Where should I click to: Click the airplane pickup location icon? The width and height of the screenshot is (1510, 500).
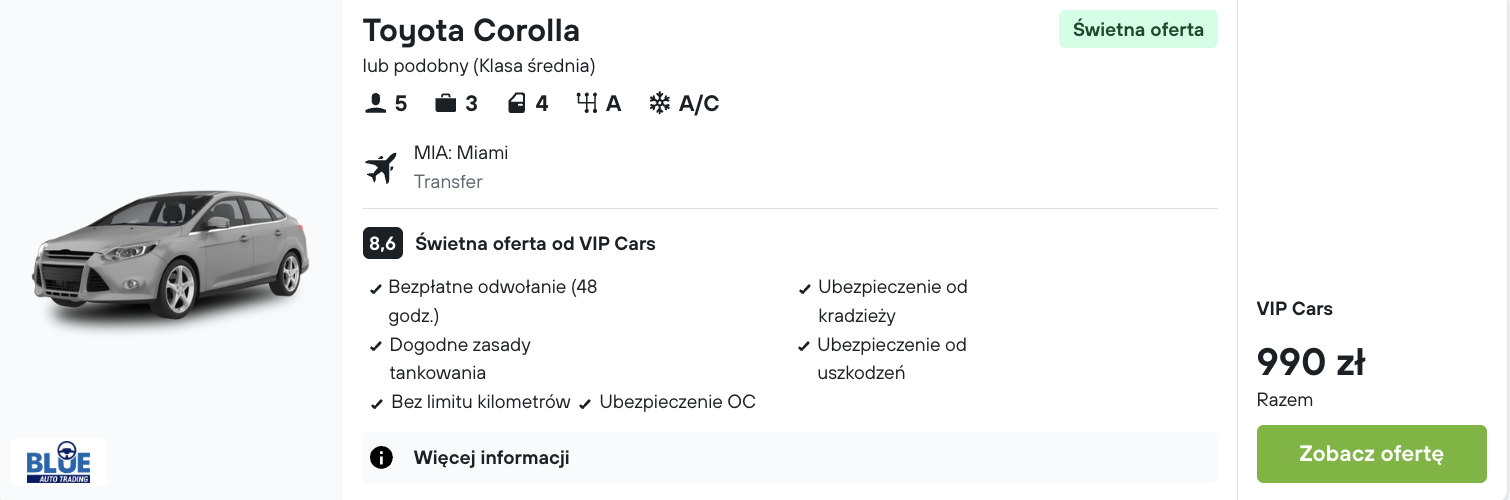381,168
